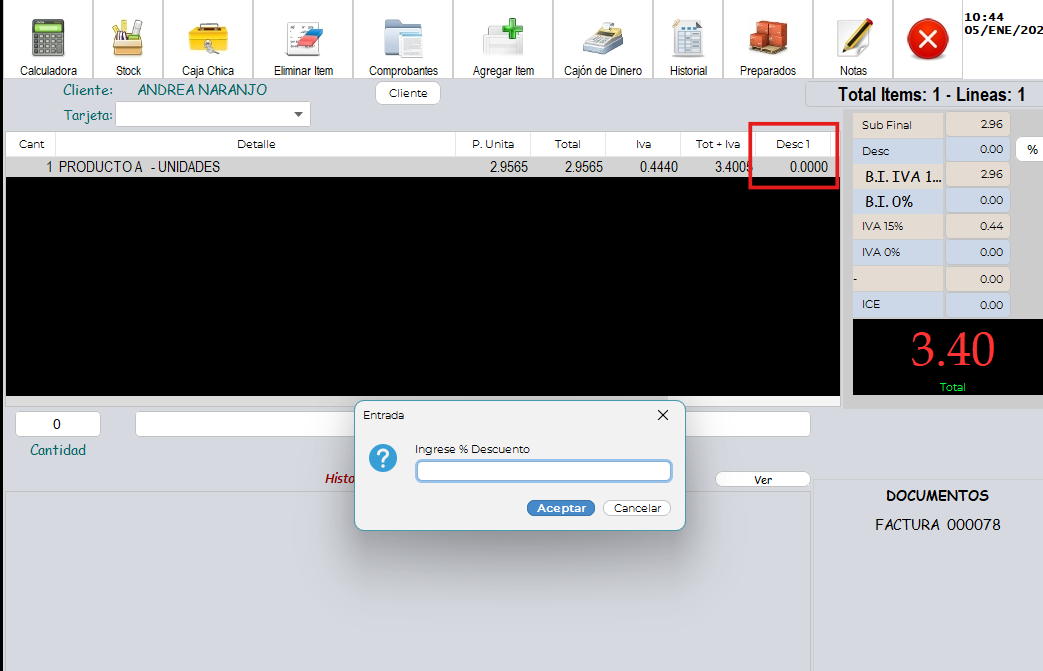Click Cancelar in the Entrada dialog
The width and height of the screenshot is (1043, 671).
(637, 508)
